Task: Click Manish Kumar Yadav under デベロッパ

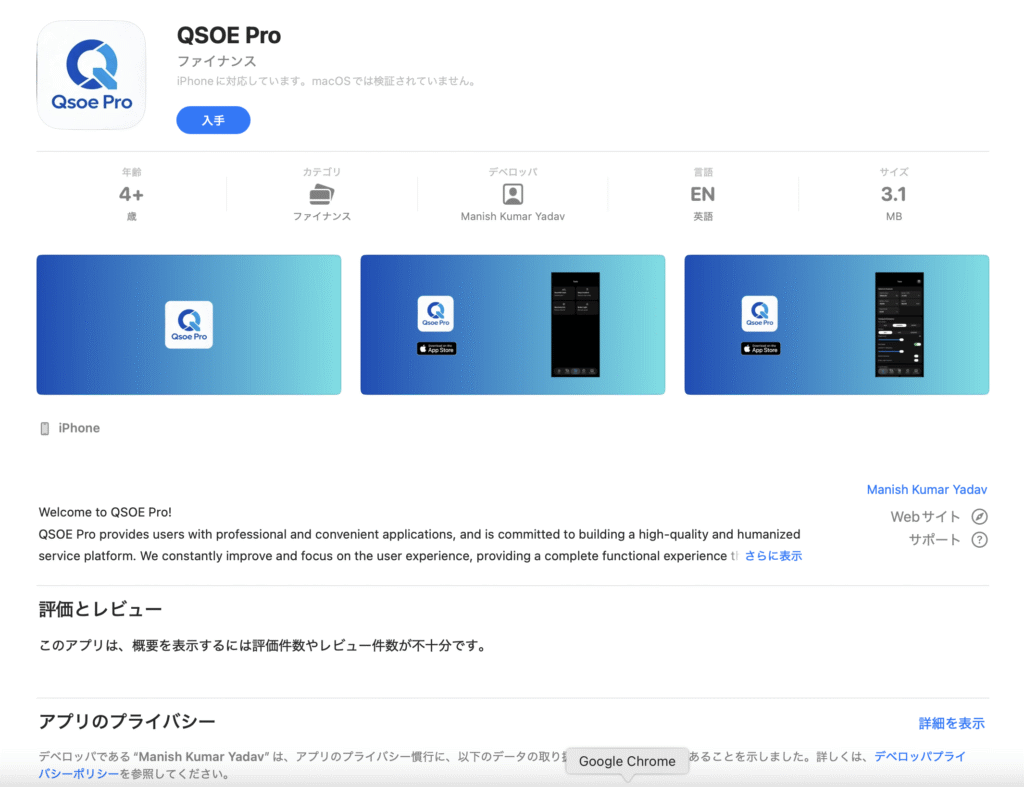Action: coord(513,216)
